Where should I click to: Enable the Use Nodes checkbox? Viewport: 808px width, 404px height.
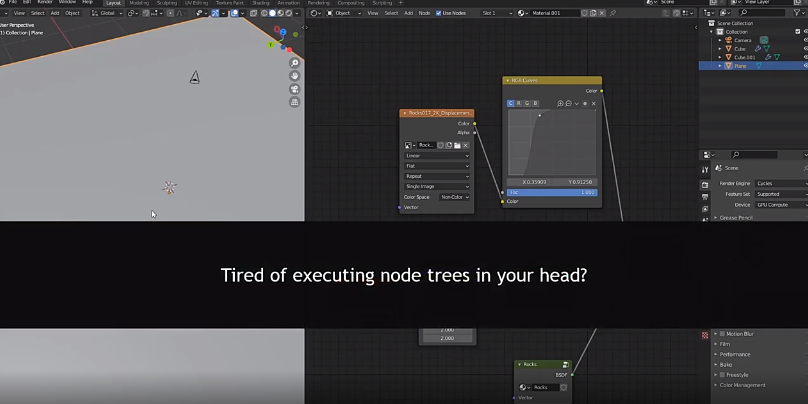(x=438, y=13)
